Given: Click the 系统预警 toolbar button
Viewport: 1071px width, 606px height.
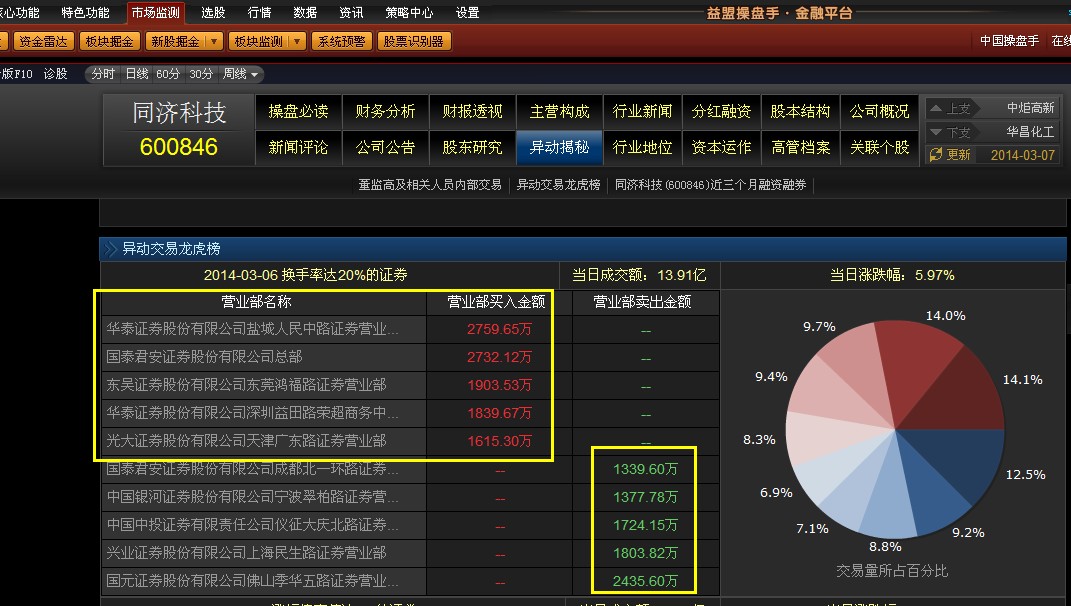Looking at the screenshot, I should 342,42.
